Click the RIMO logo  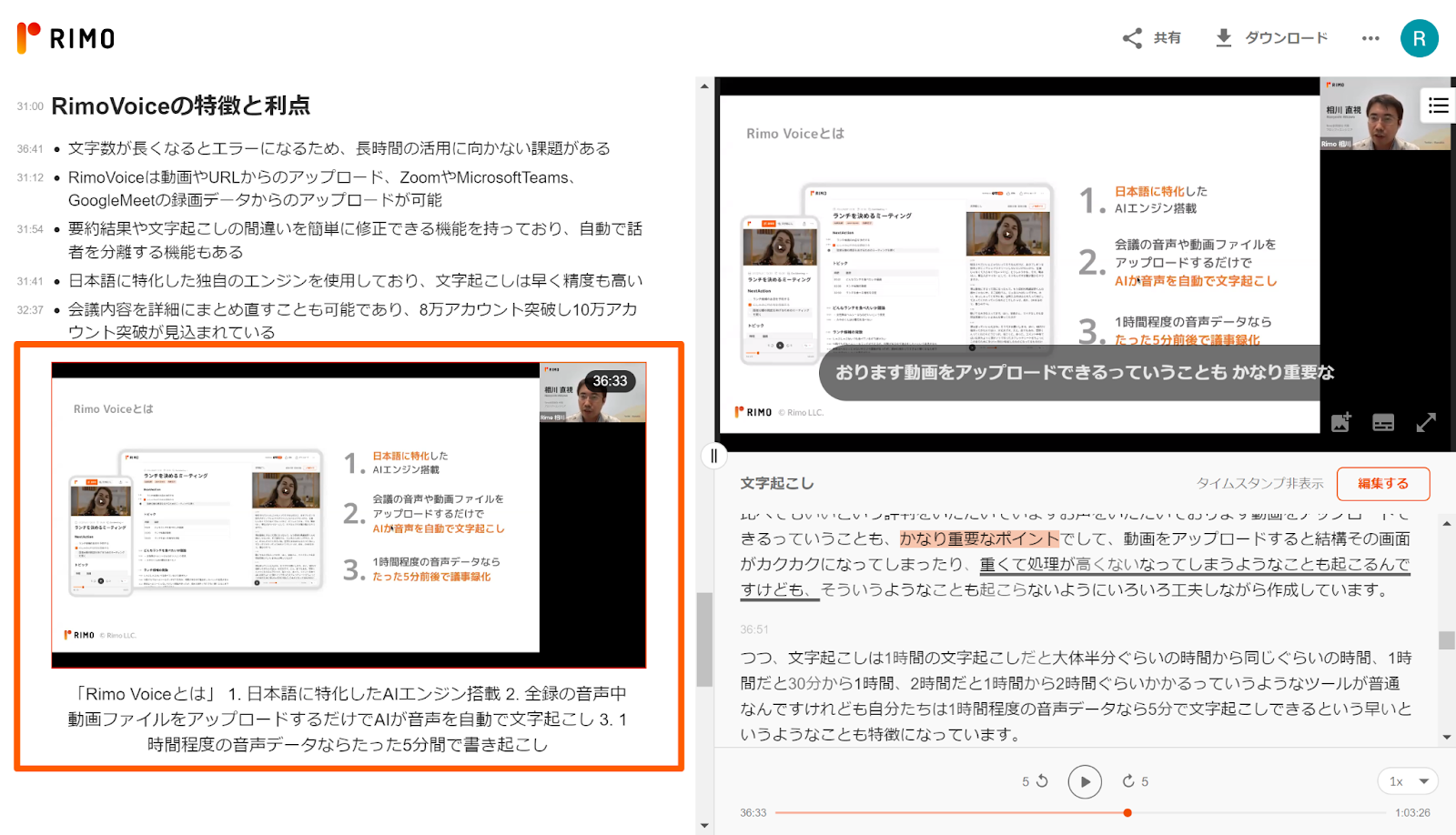coord(64,38)
